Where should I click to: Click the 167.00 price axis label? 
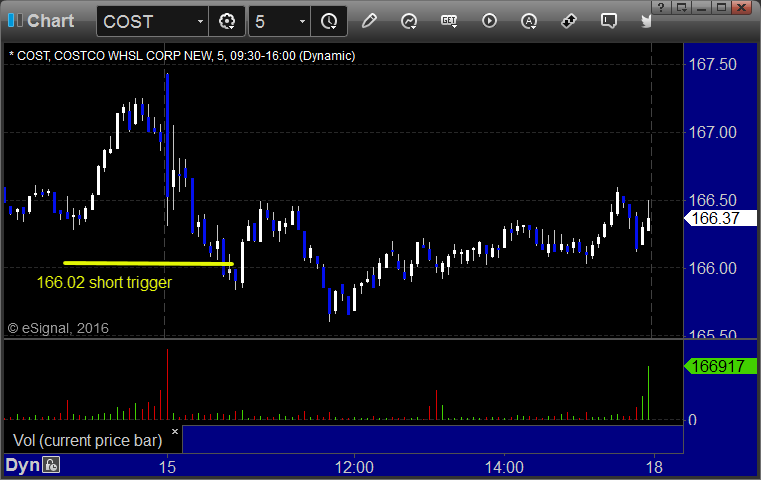click(x=712, y=132)
